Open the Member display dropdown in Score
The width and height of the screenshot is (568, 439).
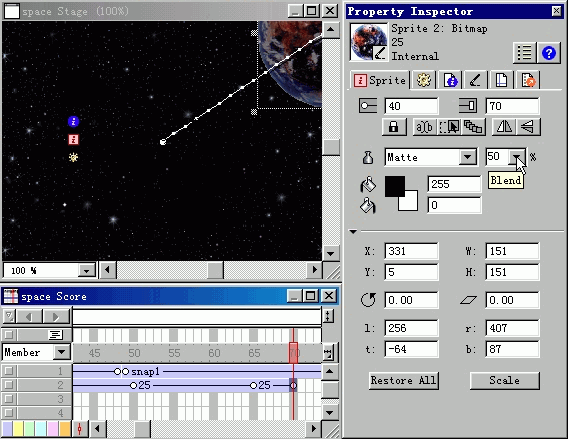click(62, 352)
